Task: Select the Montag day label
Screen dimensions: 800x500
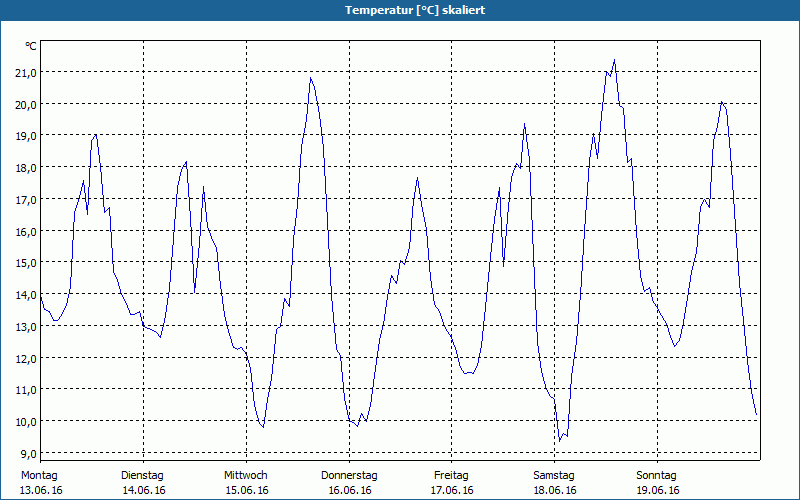Action: (39, 476)
